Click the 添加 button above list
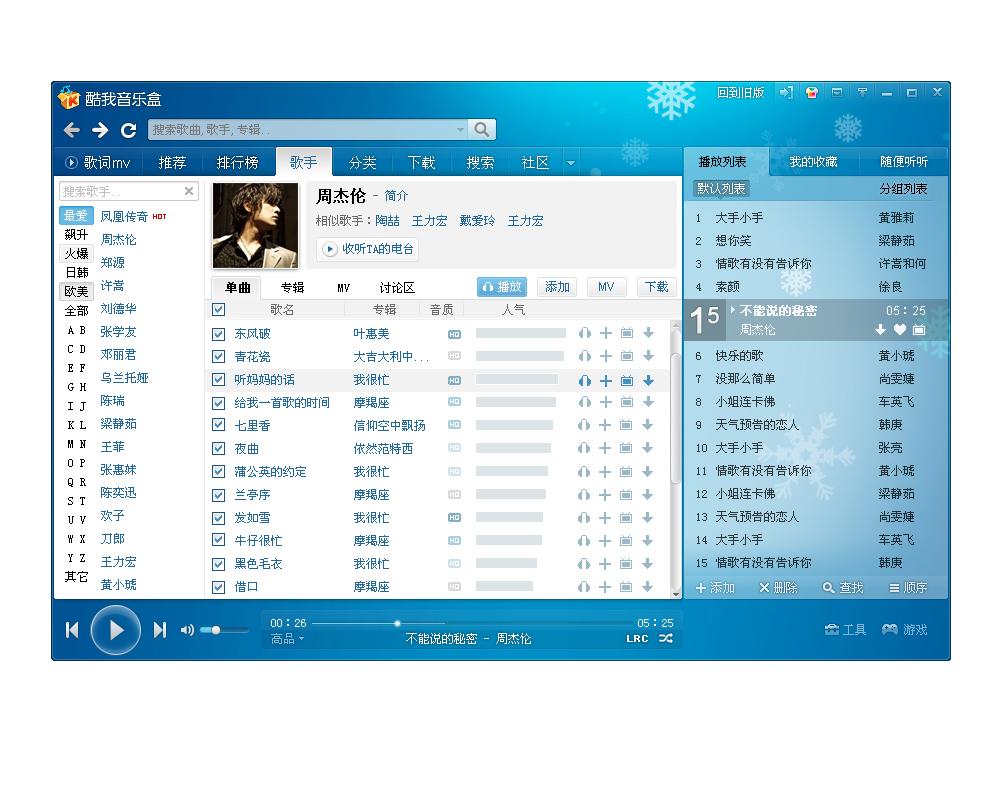 557,287
